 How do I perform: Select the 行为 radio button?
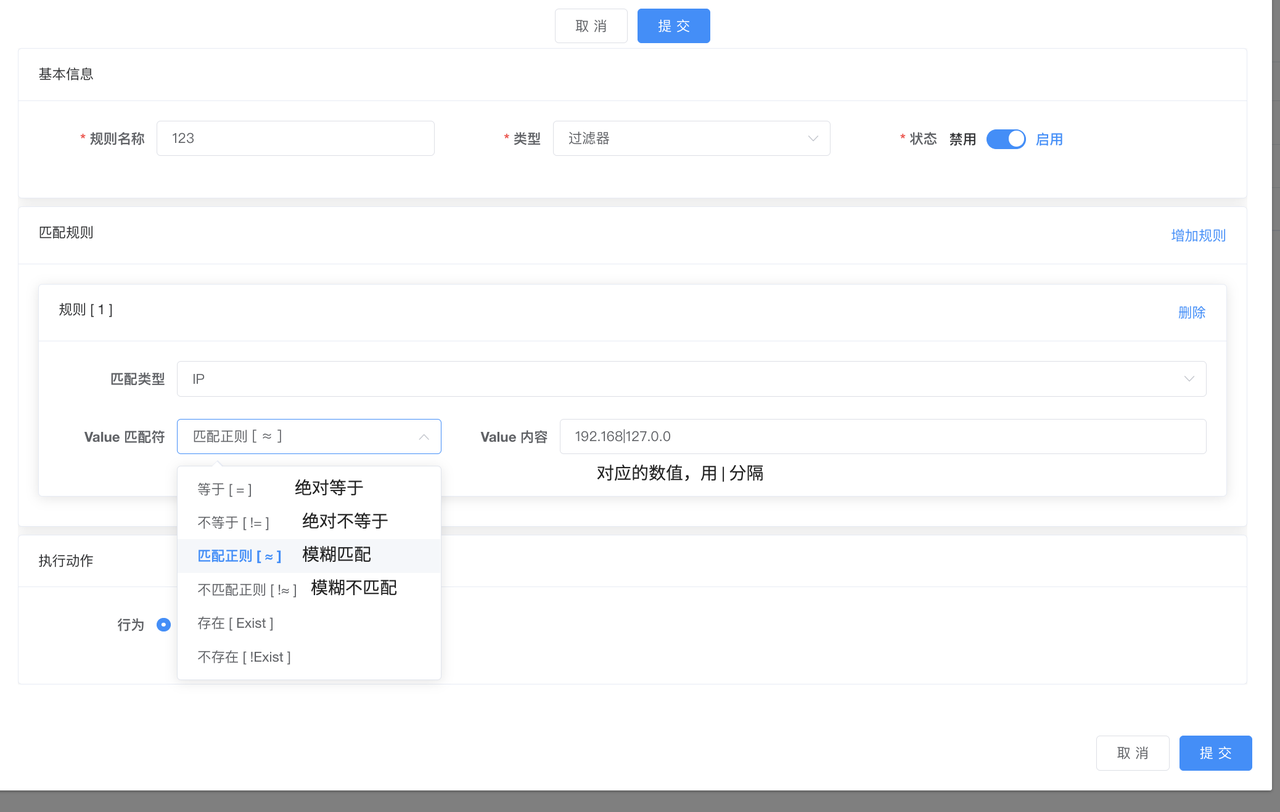tap(164, 625)
